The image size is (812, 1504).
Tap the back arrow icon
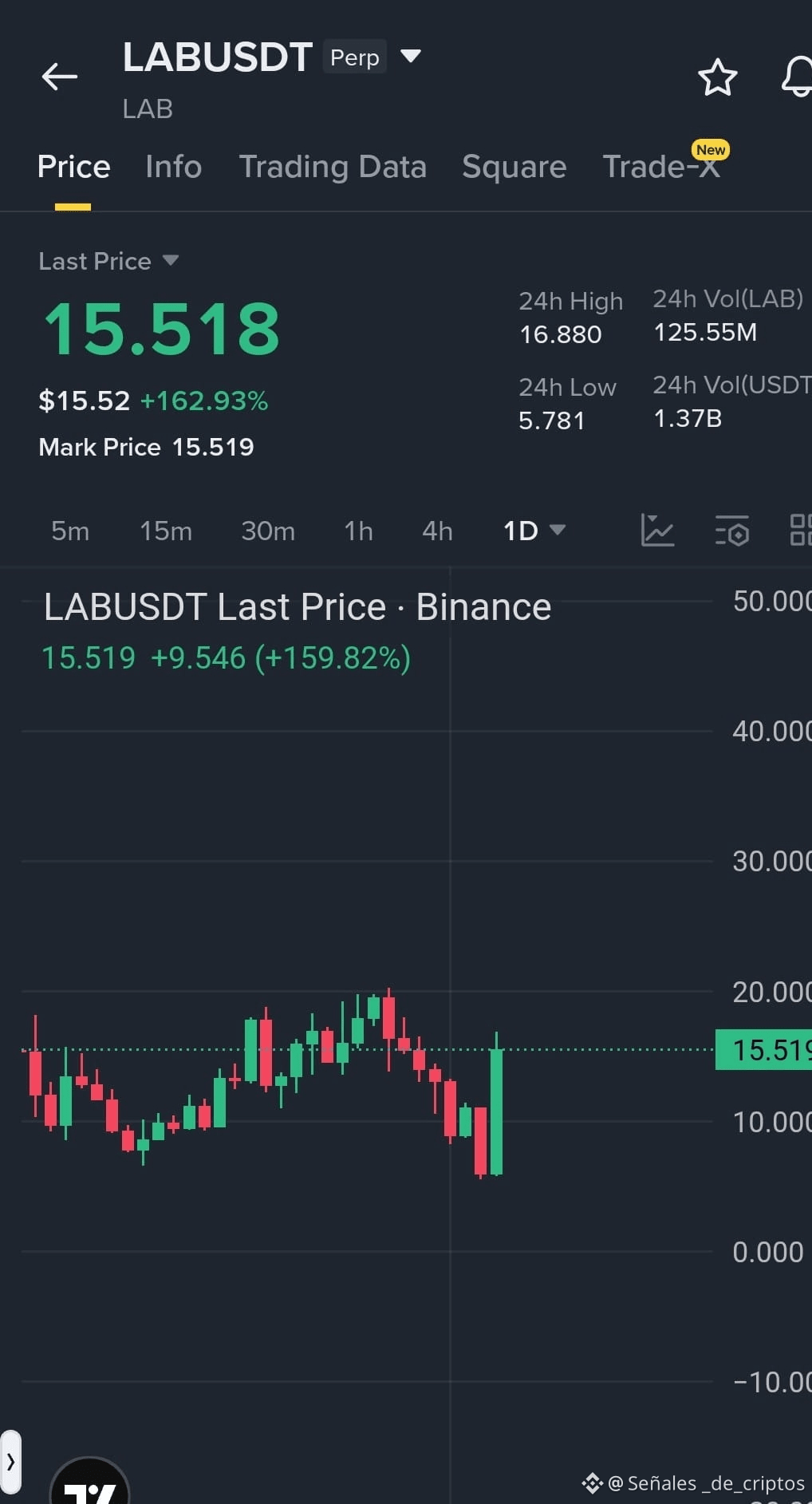[60, 77]
